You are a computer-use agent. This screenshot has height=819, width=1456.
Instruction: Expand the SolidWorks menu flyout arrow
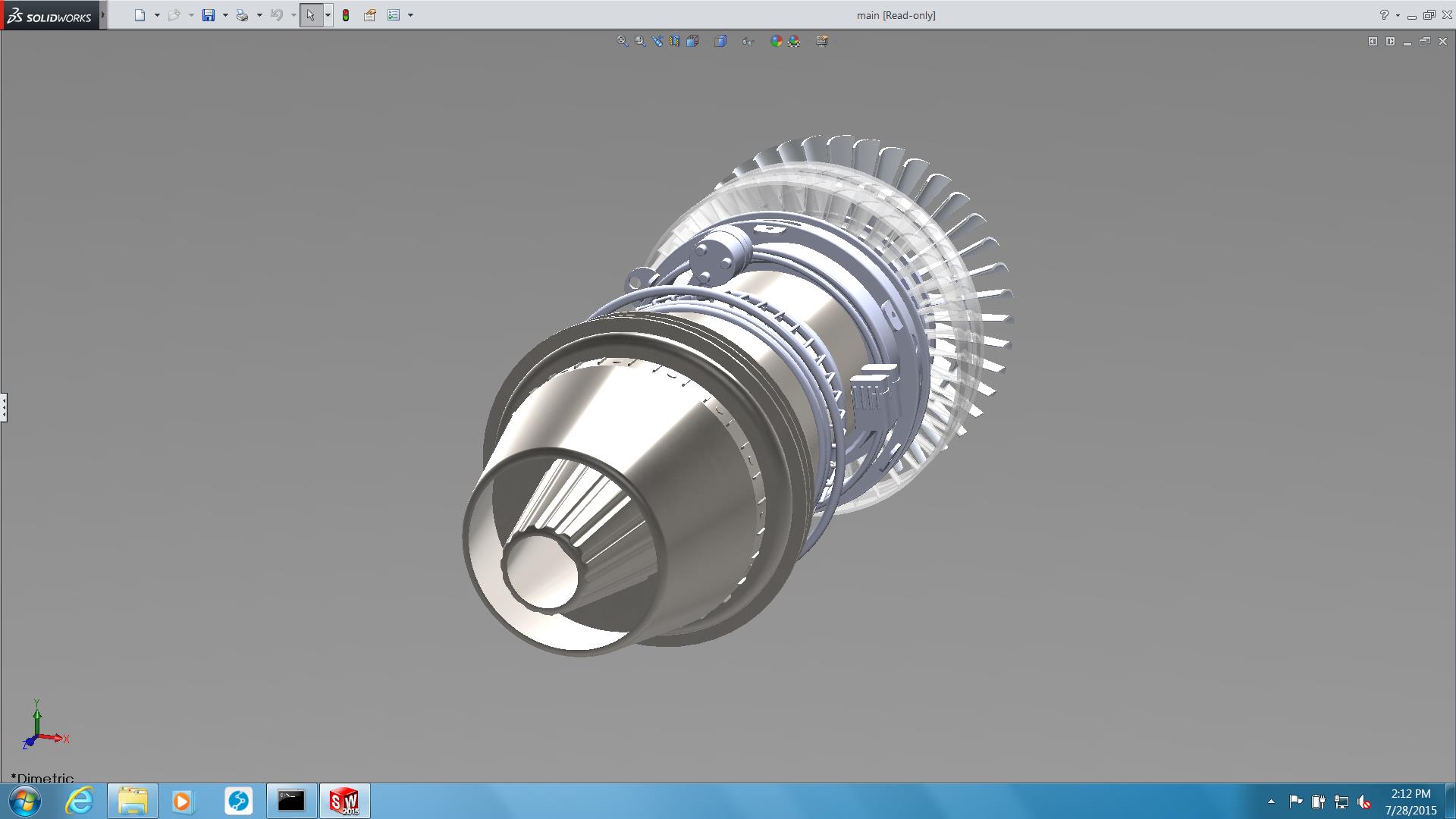pos(103,15)
